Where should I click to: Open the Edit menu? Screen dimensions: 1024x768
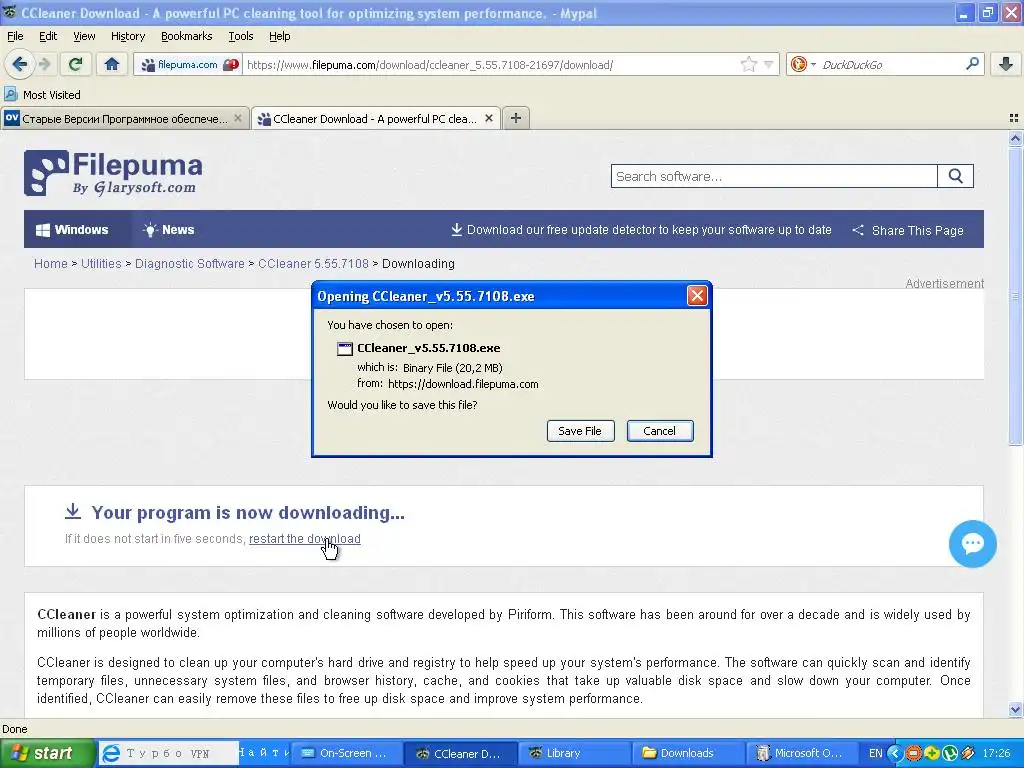pyautogui.click(x=48, y=36)
